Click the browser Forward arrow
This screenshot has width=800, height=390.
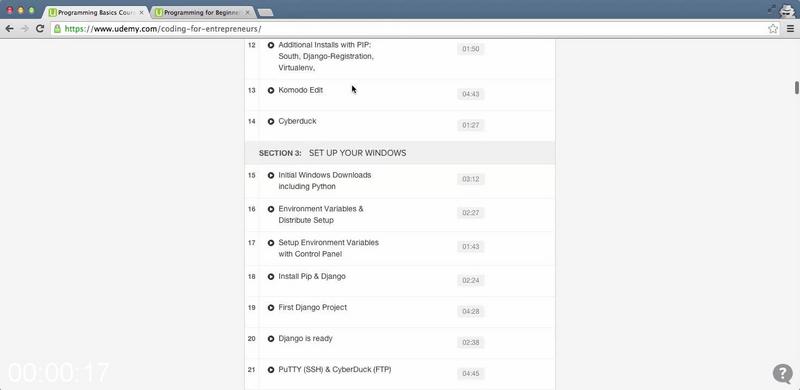coord(24,29)
